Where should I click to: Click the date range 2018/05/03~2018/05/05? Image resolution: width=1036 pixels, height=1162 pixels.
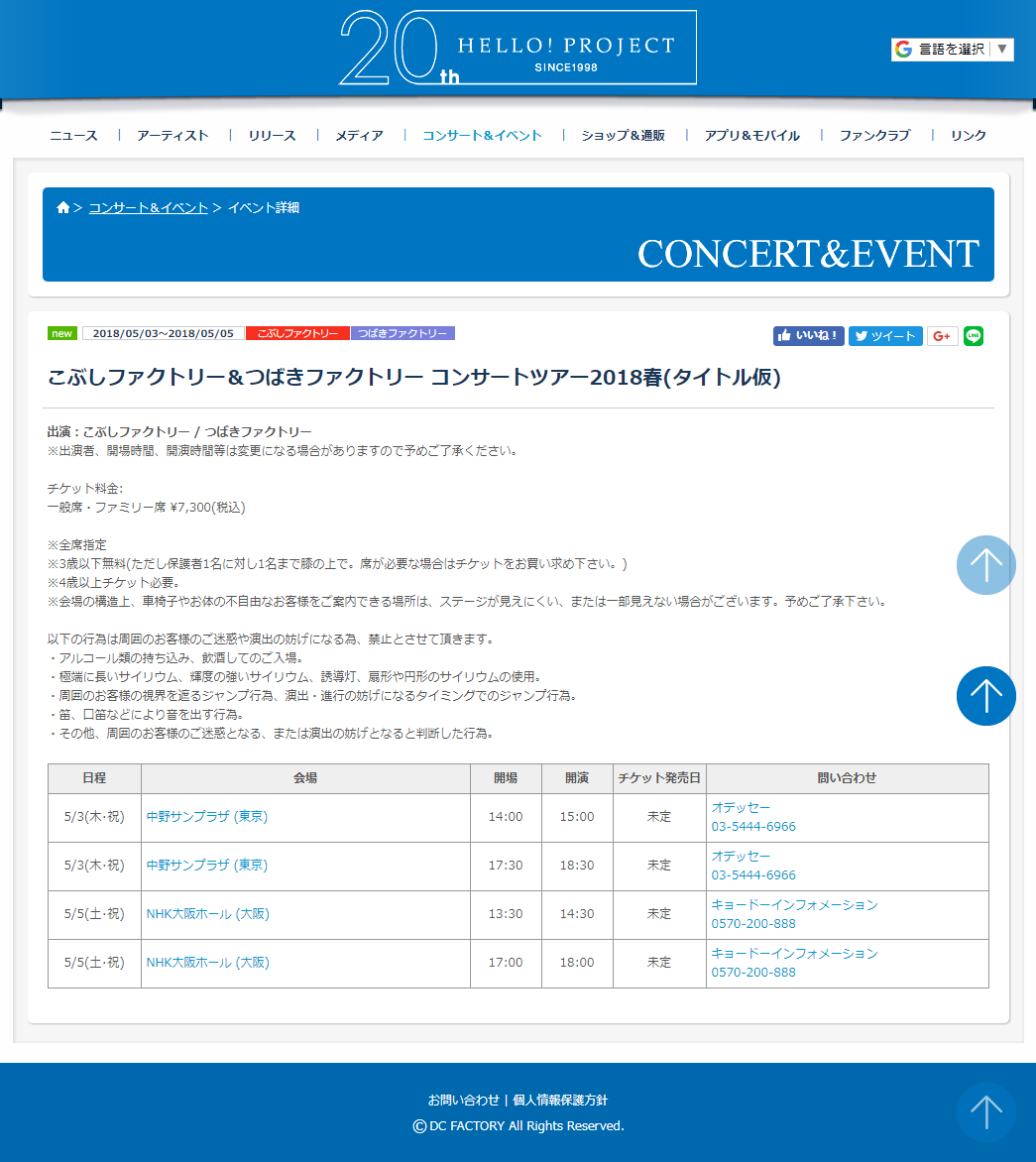coord(163,333)
